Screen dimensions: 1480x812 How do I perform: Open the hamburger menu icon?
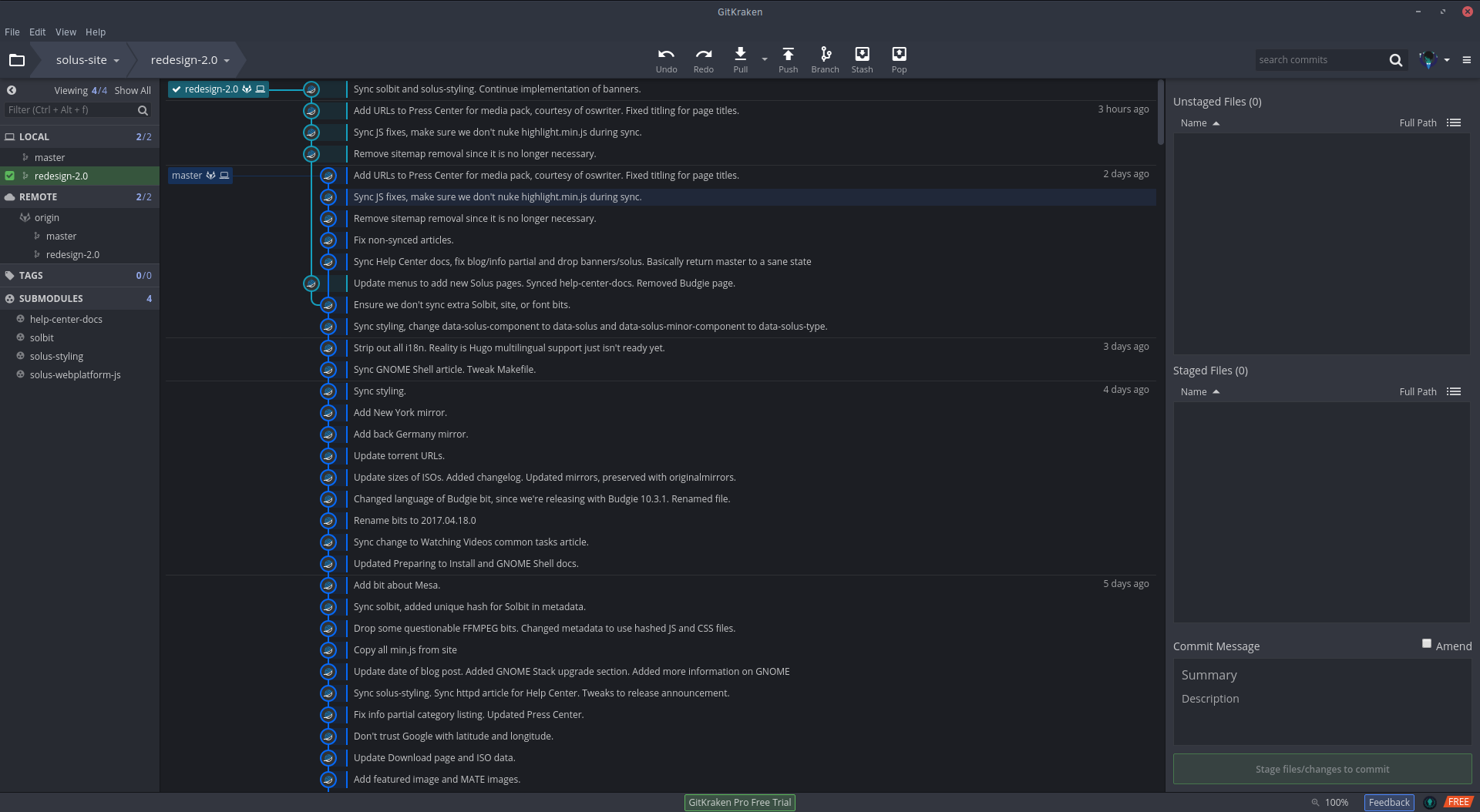pyautogui.click(x=1467, y=60)
